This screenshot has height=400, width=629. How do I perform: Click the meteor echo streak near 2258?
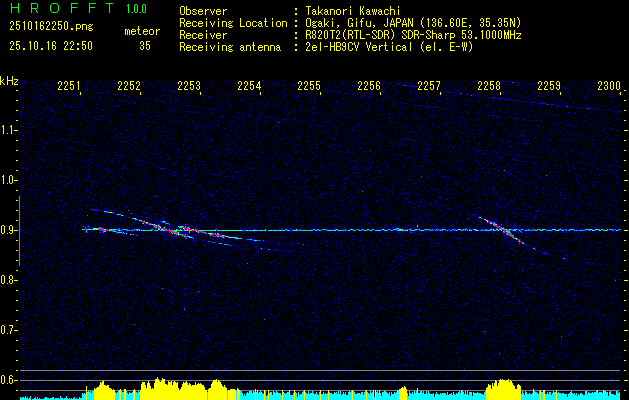505,230
